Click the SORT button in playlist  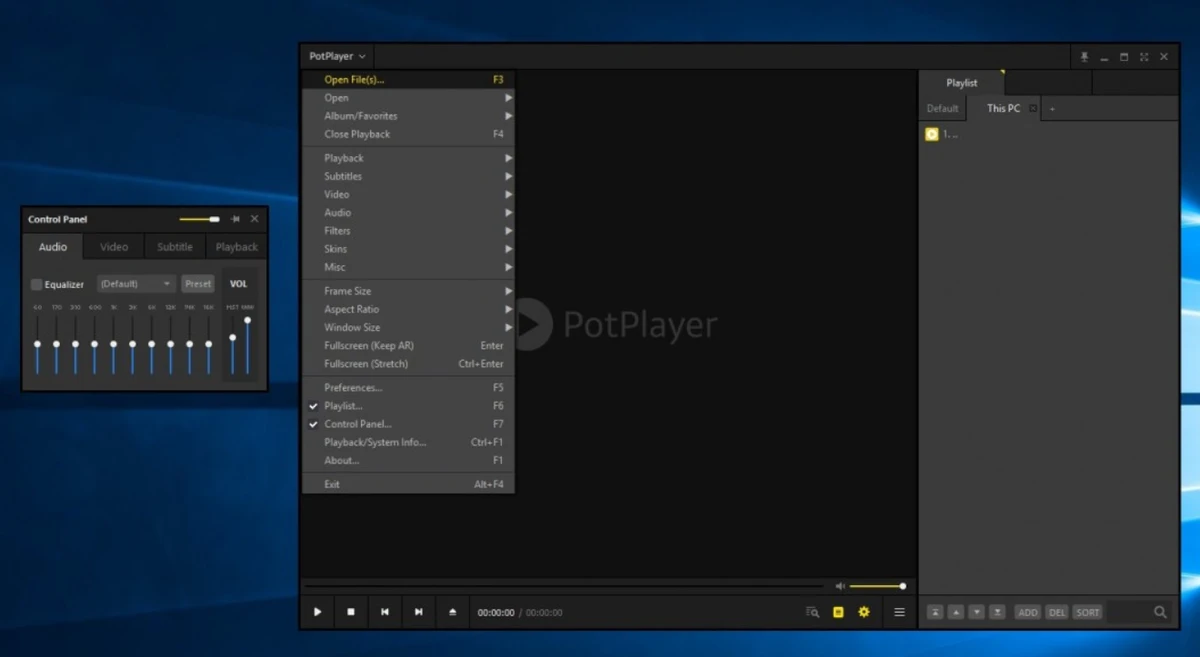(1088, 612)
